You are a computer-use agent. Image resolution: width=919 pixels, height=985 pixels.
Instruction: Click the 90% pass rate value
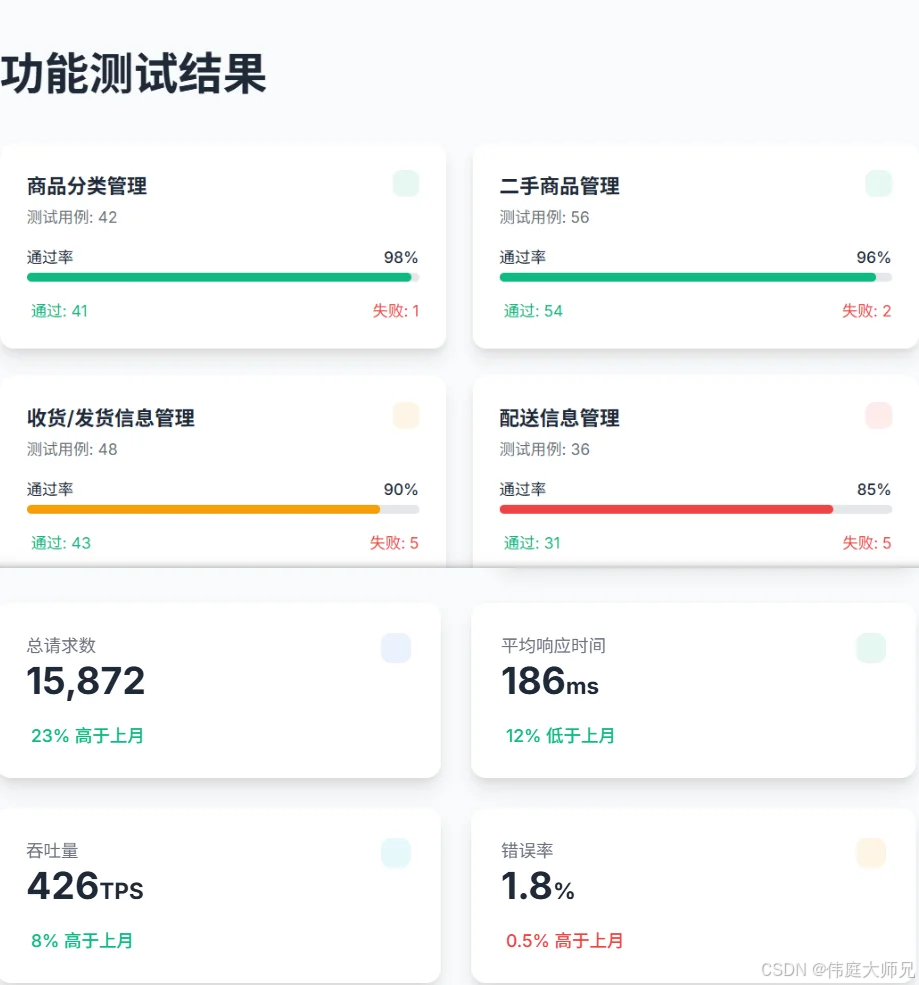click(401, 489)
